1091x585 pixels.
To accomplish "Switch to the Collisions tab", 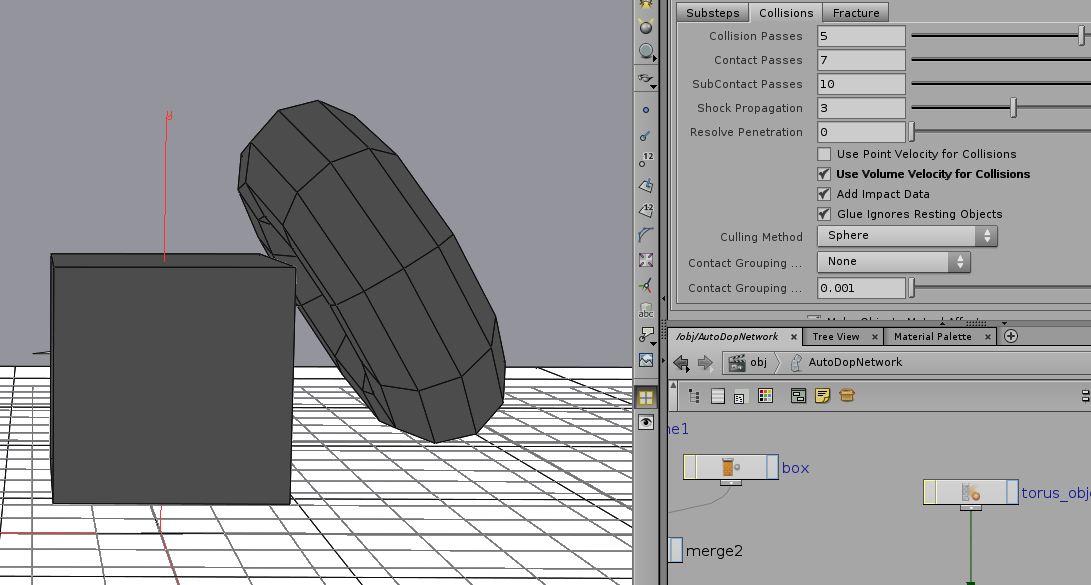I will 786,13.
